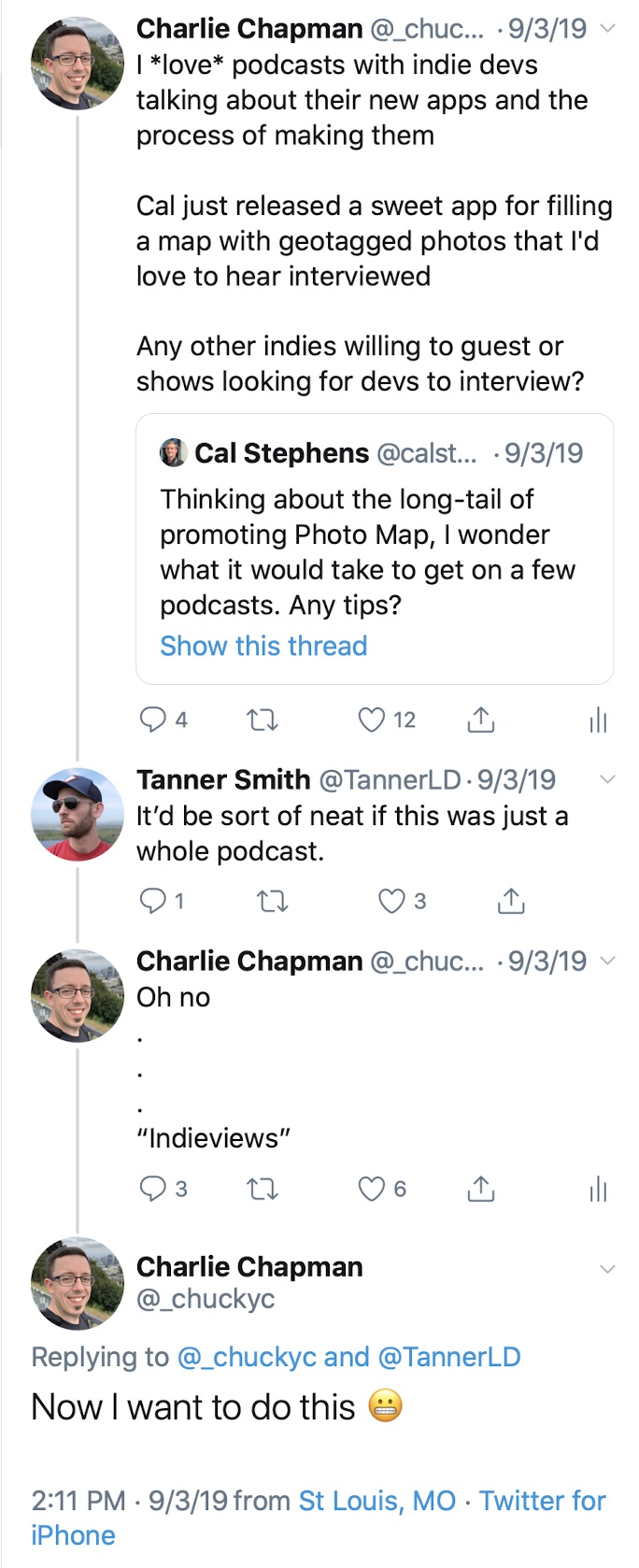The image size is (639, 1568).
Task: Retweet Tanner Smith's whole podcast reply
Action: pyautogui.click(x=272, y=902)
